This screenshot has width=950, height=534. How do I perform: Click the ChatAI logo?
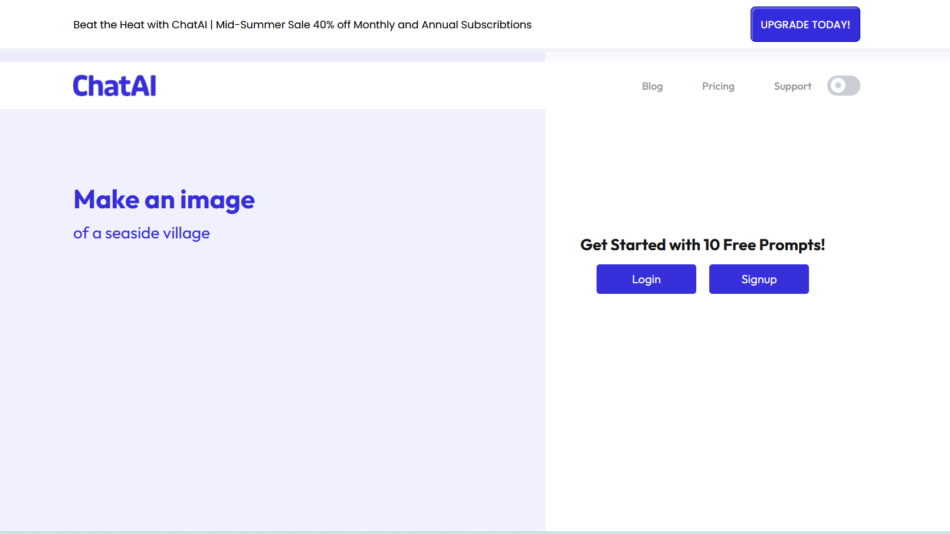point(114,86)
